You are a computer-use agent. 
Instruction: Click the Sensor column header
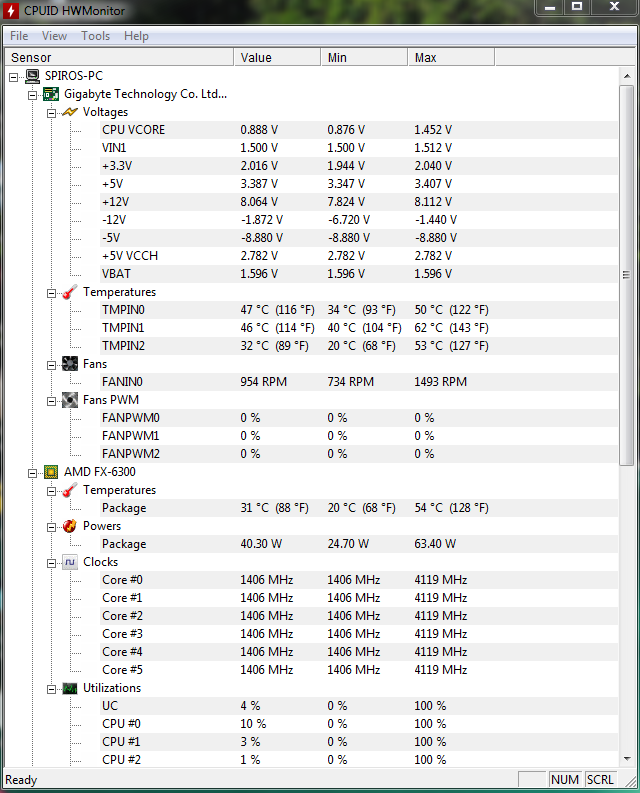[119, 57]
